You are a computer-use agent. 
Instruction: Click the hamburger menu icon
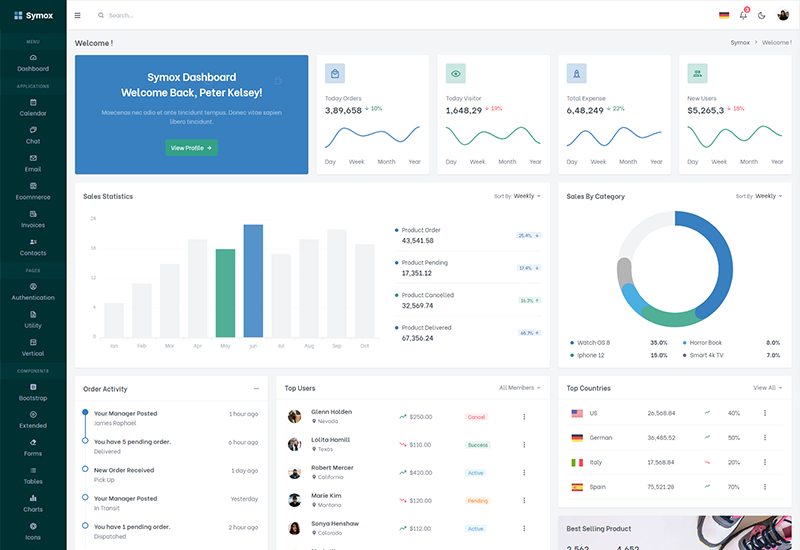point(78,15)
